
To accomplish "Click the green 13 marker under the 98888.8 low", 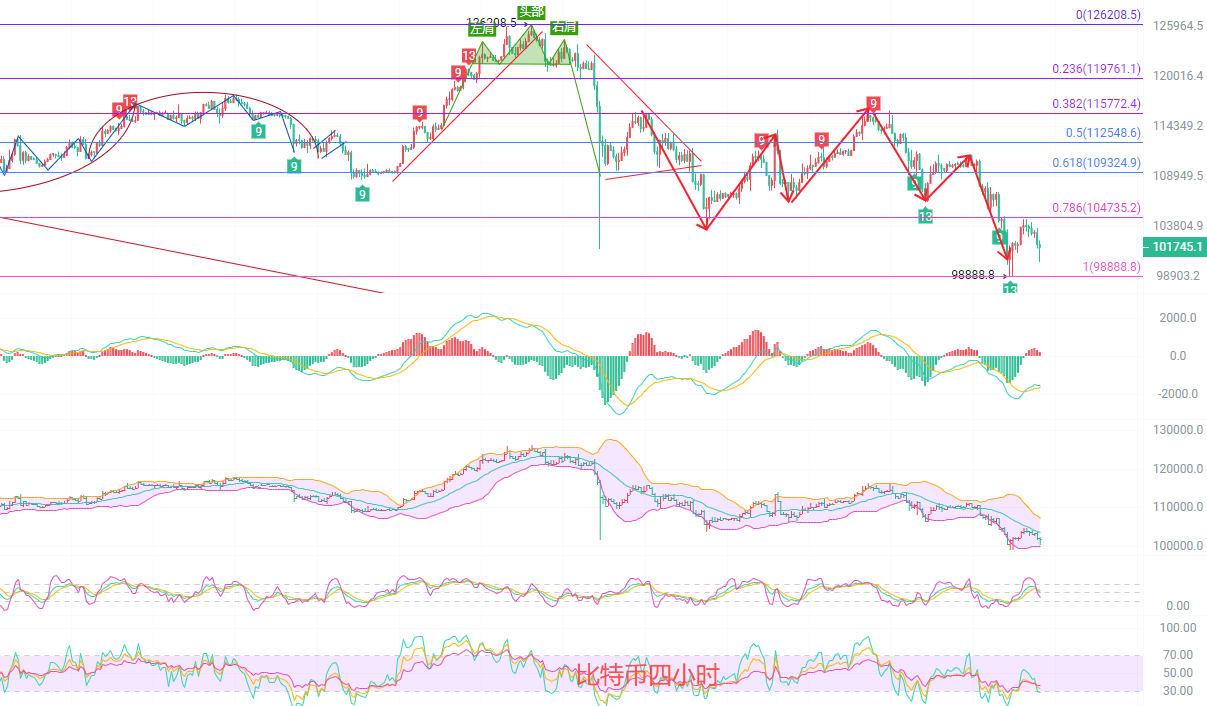I will (x=1010, y=289).
